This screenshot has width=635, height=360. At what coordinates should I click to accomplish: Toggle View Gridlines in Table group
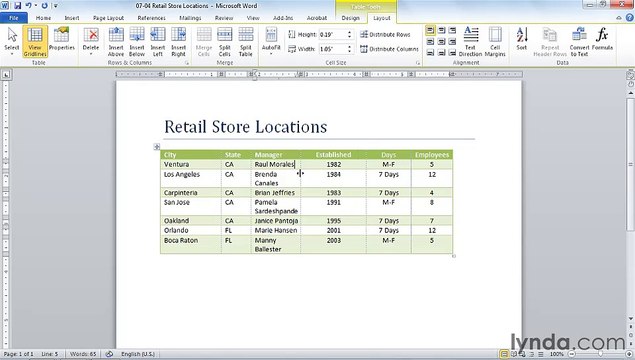(x=35, y=42)
